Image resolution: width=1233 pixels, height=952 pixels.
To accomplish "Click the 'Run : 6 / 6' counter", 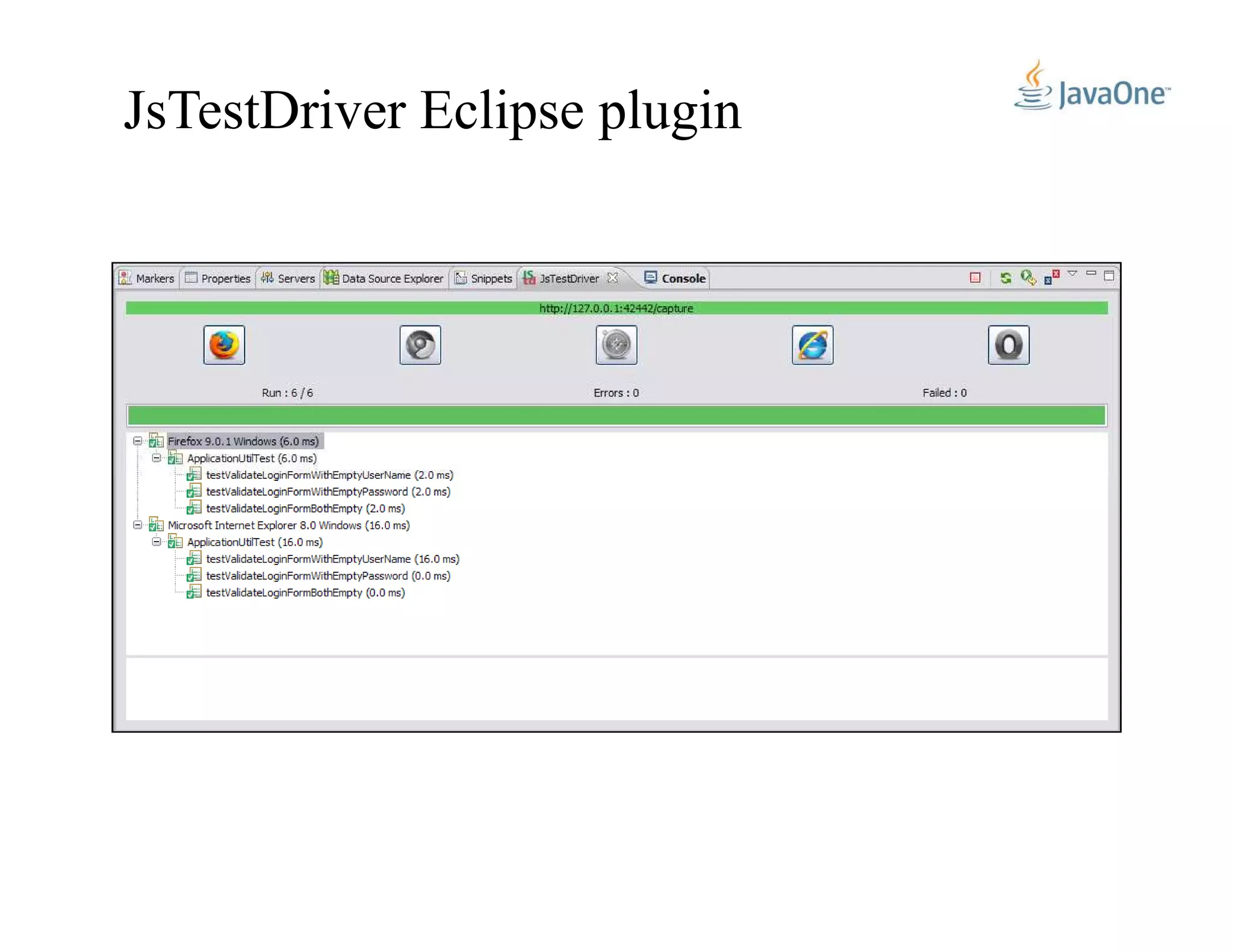I will coord(287,393).
